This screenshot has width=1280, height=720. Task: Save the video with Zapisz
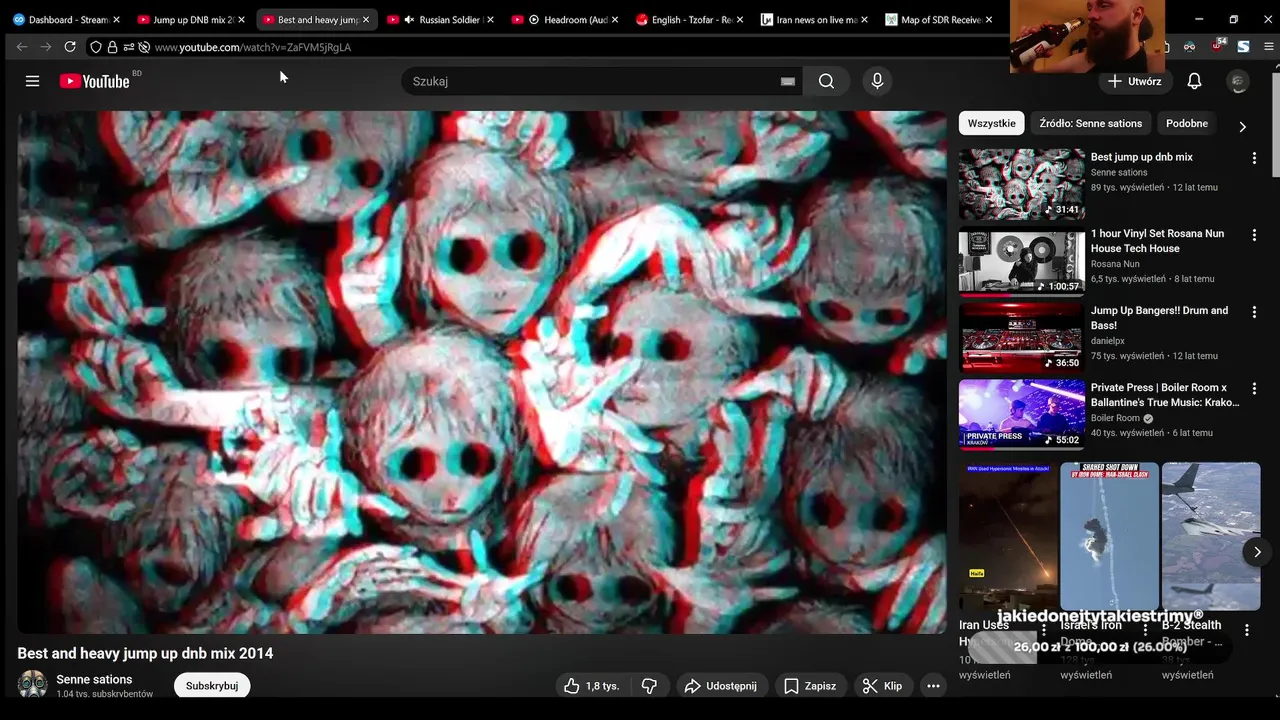[810, 686]
